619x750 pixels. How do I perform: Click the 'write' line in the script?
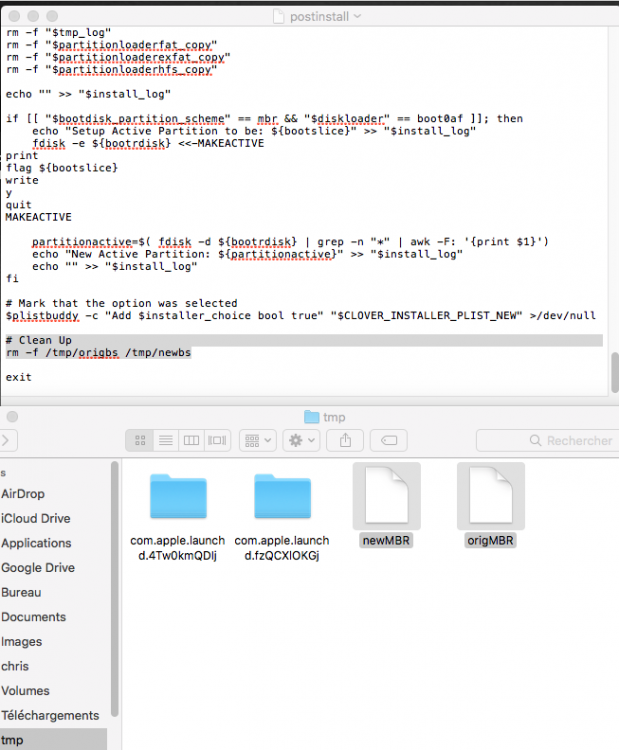tap(22, 180)
